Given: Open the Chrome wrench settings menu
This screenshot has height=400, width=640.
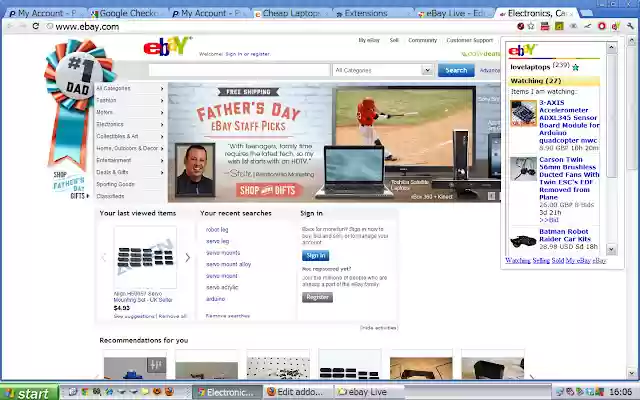Looking at the screenshot, I should tap(631, 27).
